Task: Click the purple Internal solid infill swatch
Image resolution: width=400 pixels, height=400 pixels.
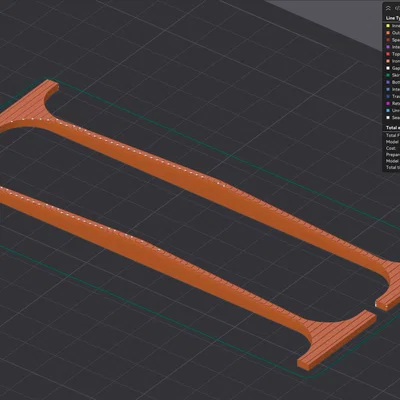Action: point(388,47)
